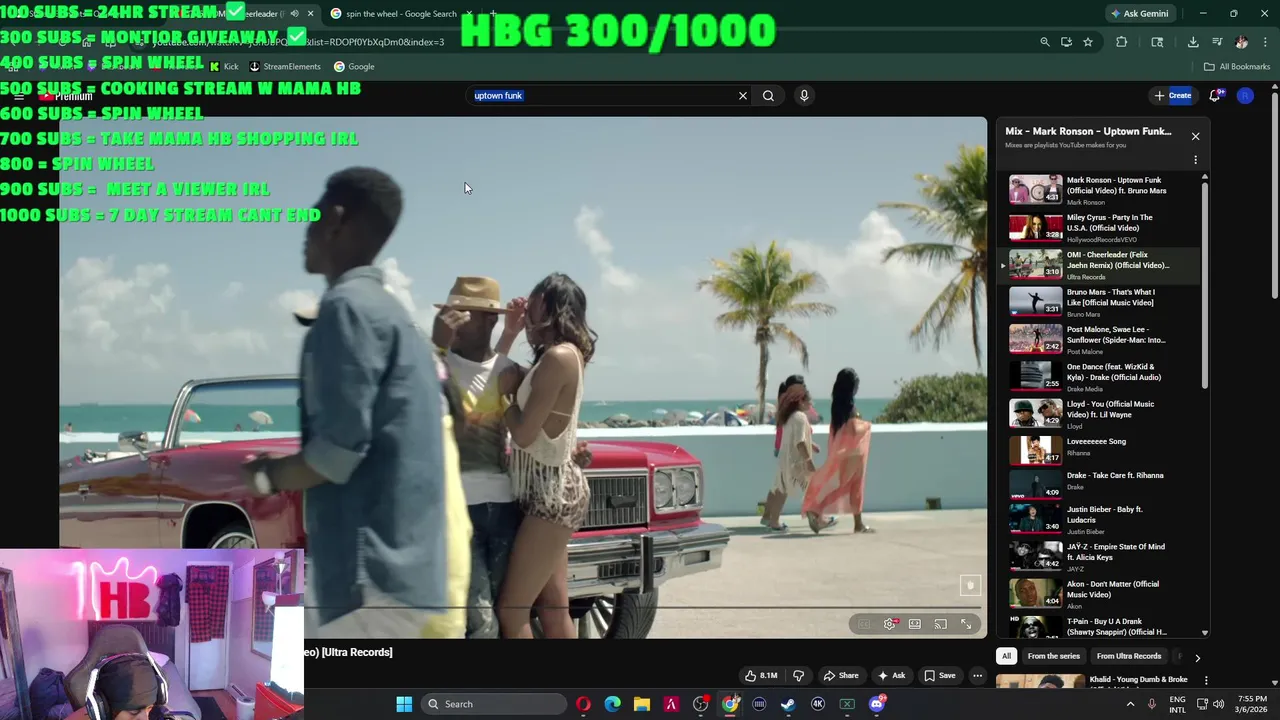Click the volume speaker icon in tray
Viewport: 1280px width, 720px height.
coord(1218,704)
